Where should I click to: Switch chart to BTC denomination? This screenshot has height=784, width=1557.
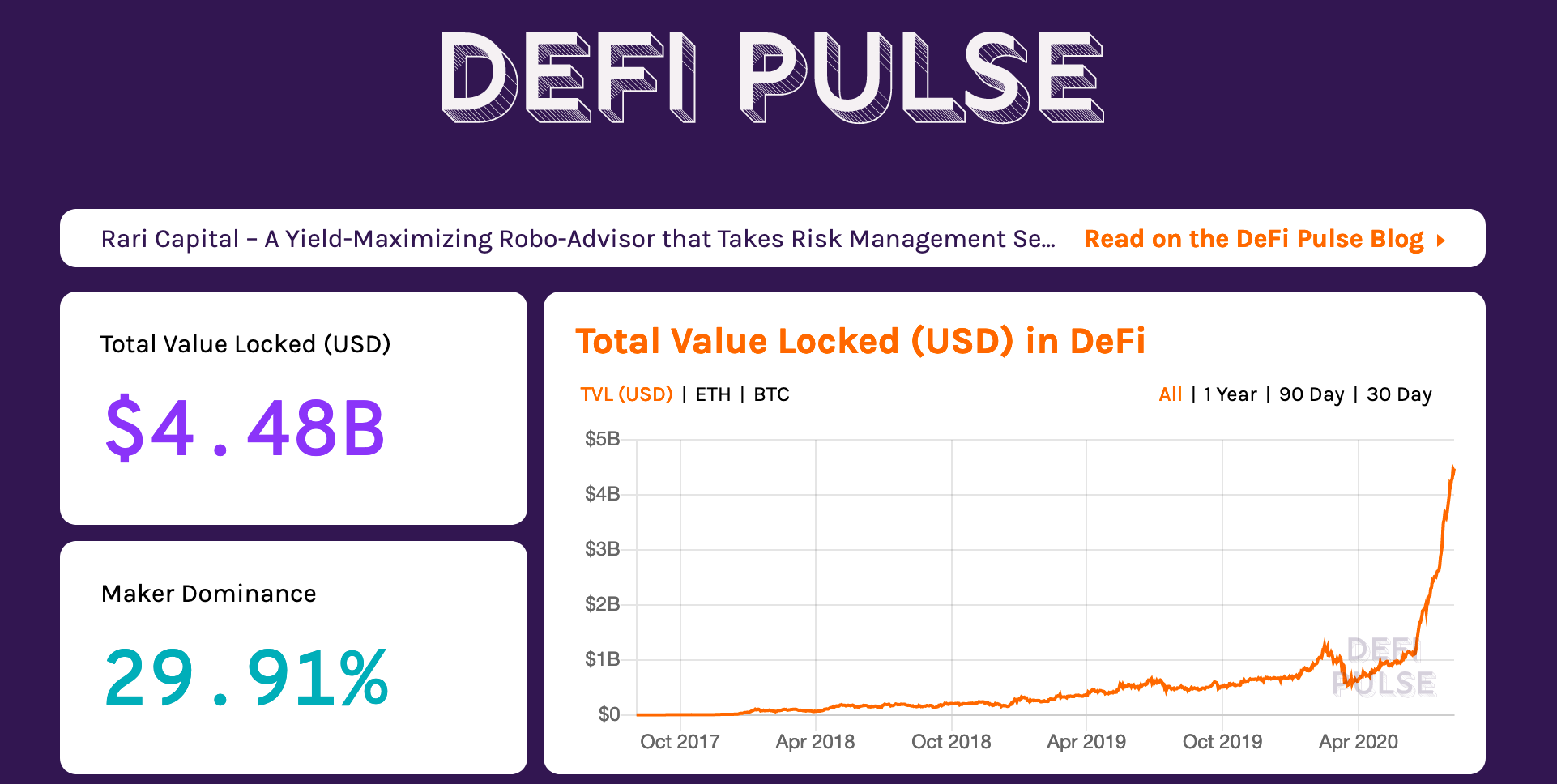[x=771, y=394]
